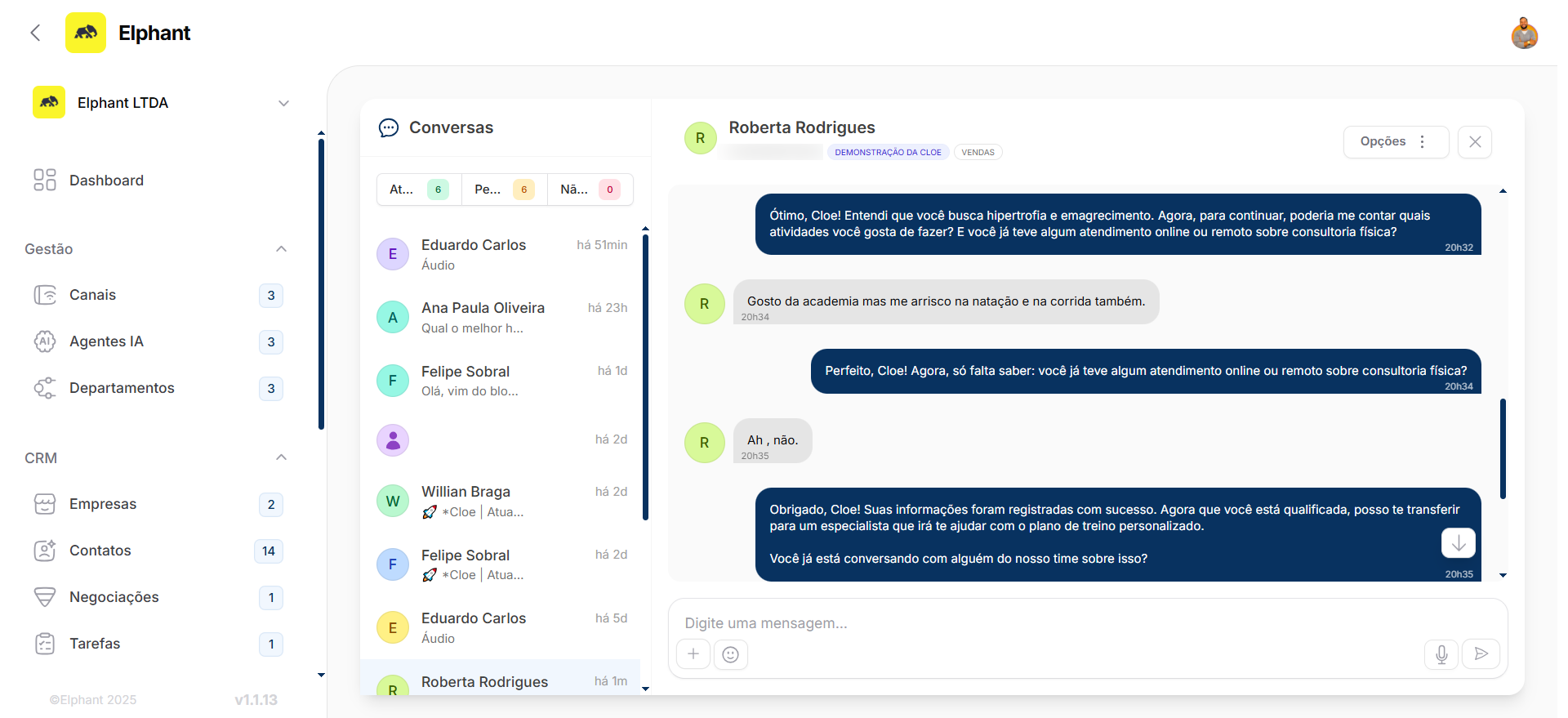Click the Negociações funnel icon
Viewport: 1568px width, 718px height.
pyautogui.click(x=45, y=597)
